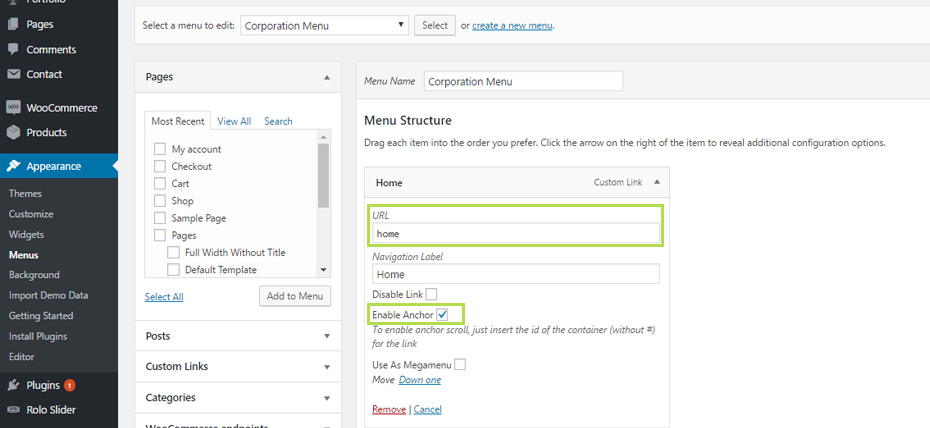Click the Add to Menu button

(295, 296)
